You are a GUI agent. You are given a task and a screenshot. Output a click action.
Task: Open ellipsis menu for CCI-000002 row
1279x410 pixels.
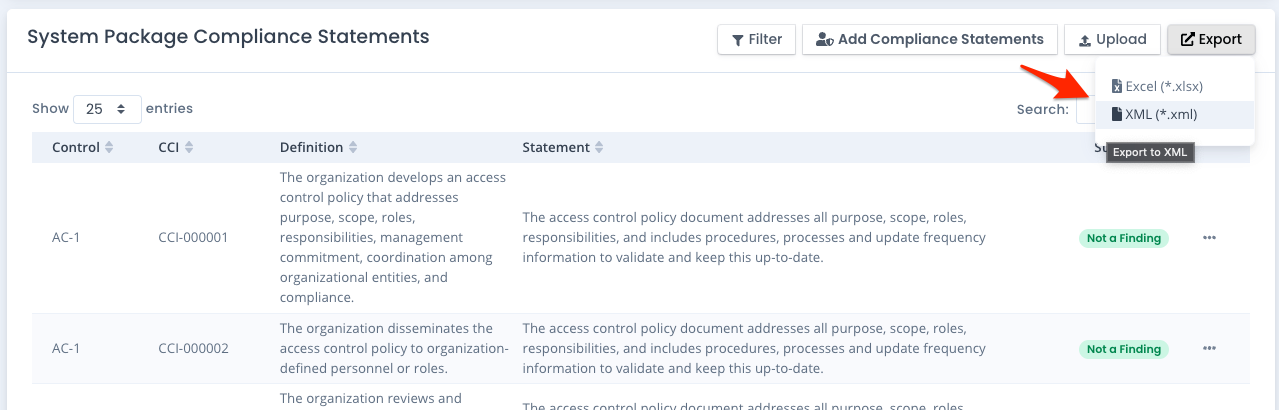click(x=1209, y=348)
